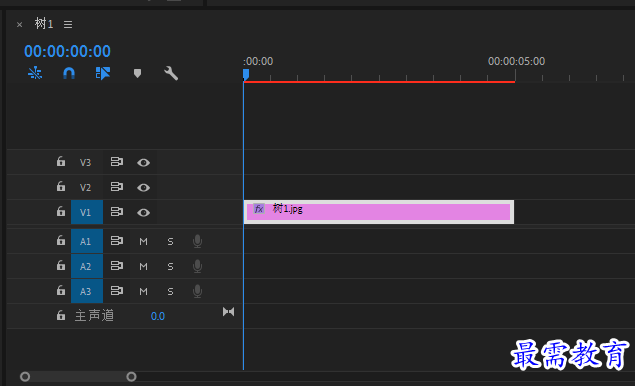Toggle sync lock for V3
Screen dimensions: 635x386
point(117,162)
